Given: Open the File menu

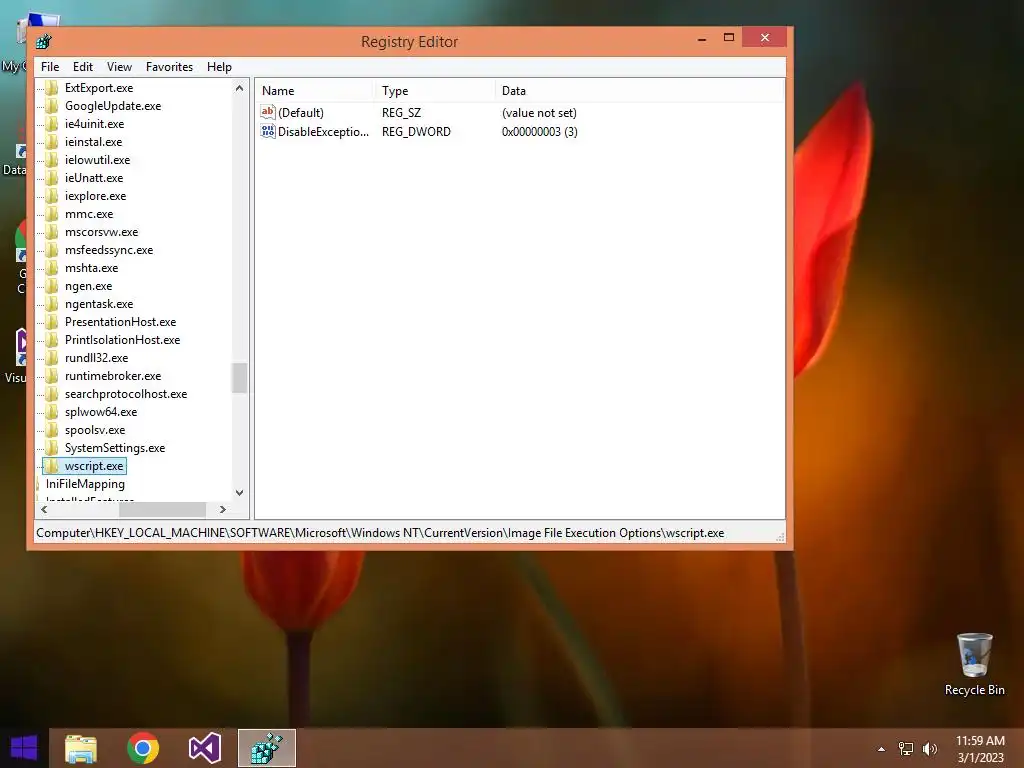Looking at the screenshot, I should (x=50, y=67).
